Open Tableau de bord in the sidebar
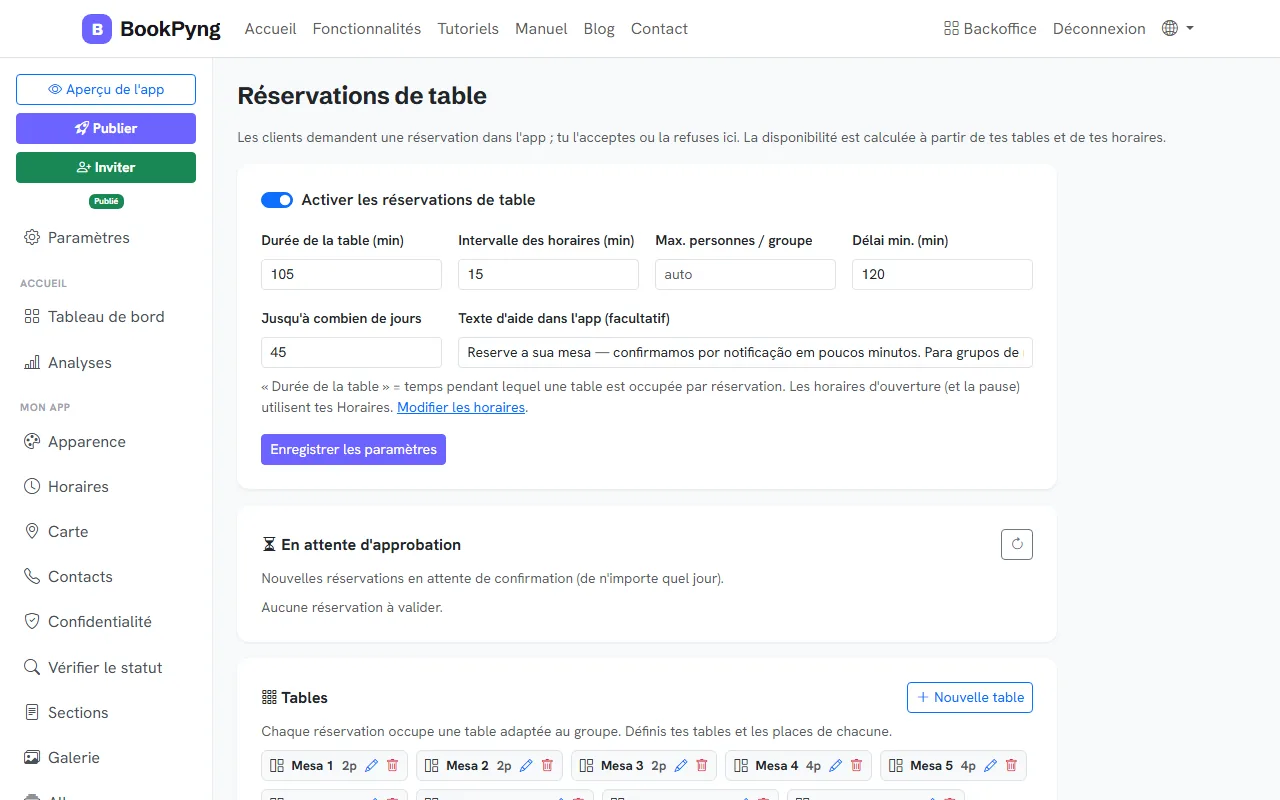This screenshot has height=800, width=1280. (106, 317)
